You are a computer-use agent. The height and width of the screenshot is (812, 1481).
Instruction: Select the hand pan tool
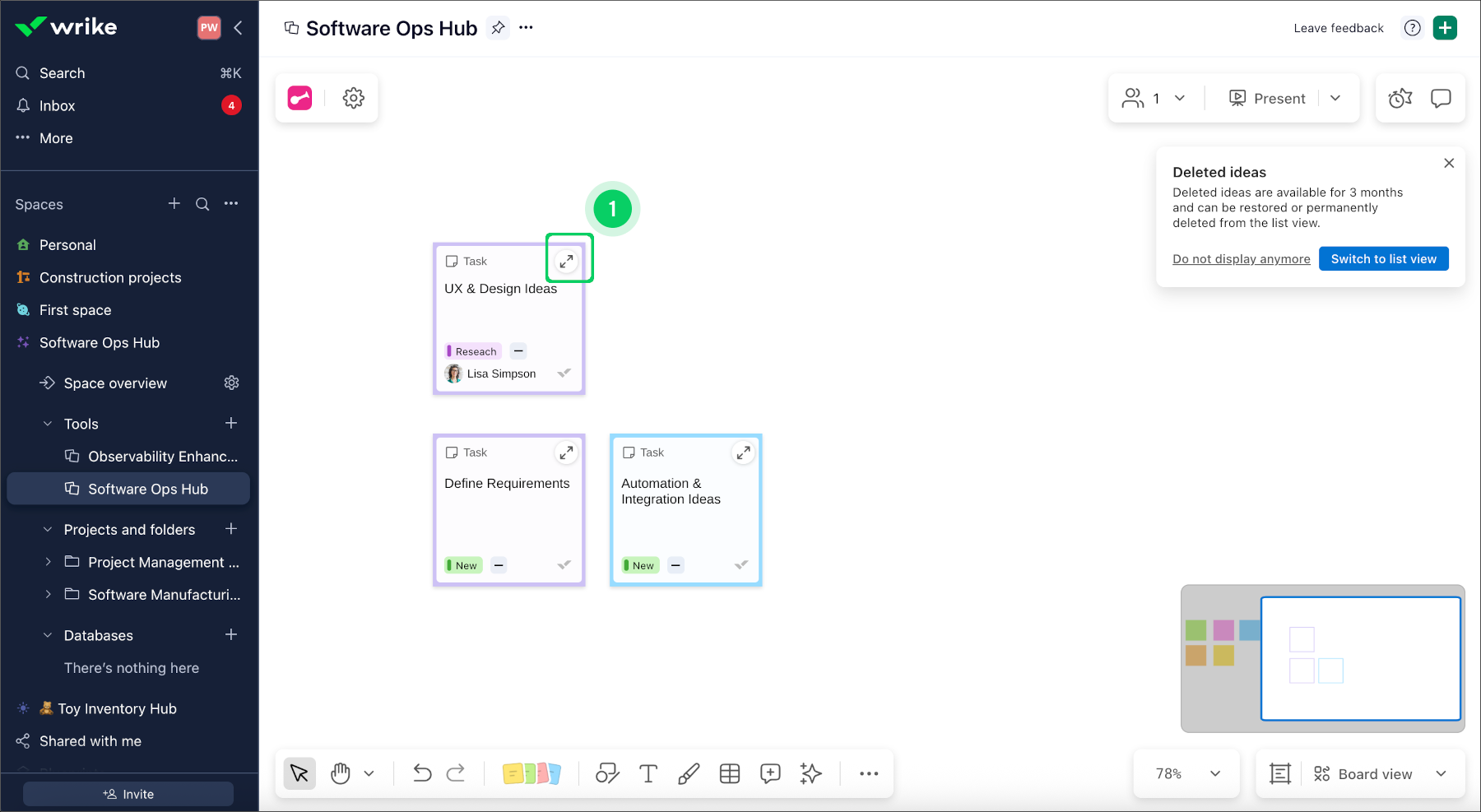click(x=341, y=773)
